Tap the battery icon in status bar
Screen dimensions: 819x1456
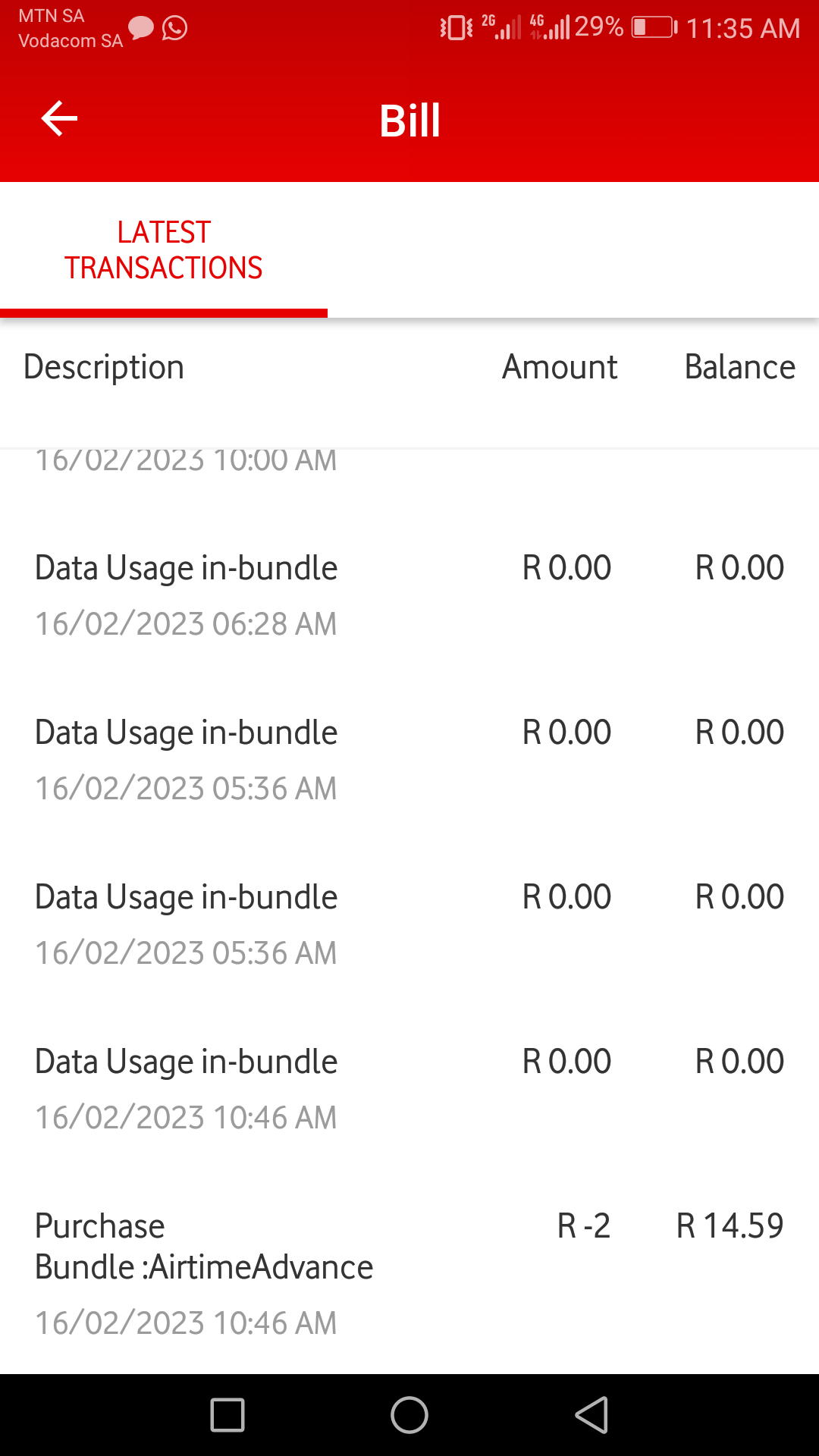(654, 28)
